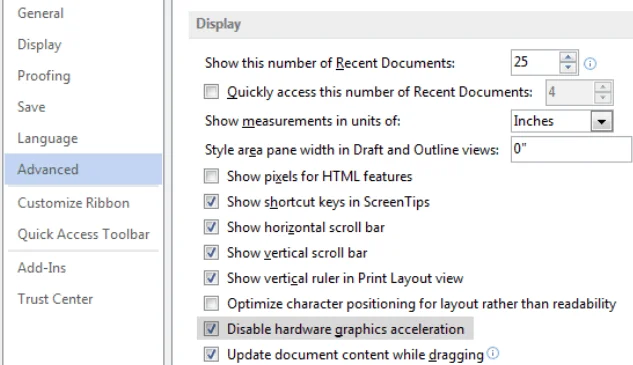Uncheck Update document content while dragging
This screenshot has height=365, width=633.
[211, 354]
